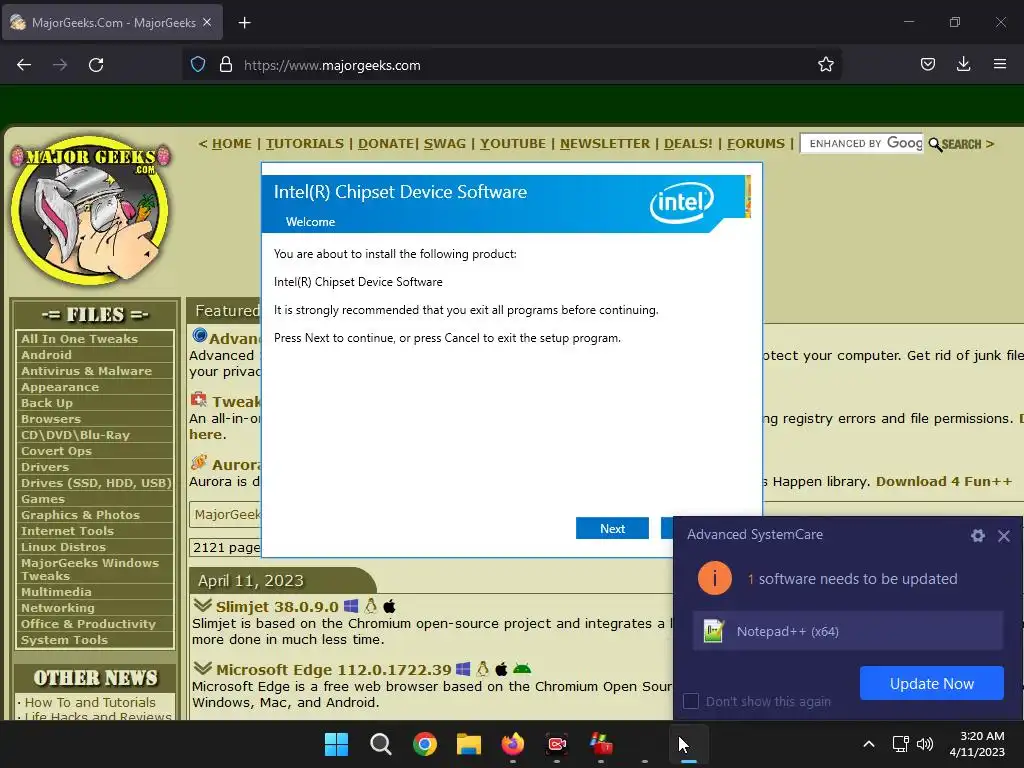Open the HOME menu link

[x=231, y=144]
